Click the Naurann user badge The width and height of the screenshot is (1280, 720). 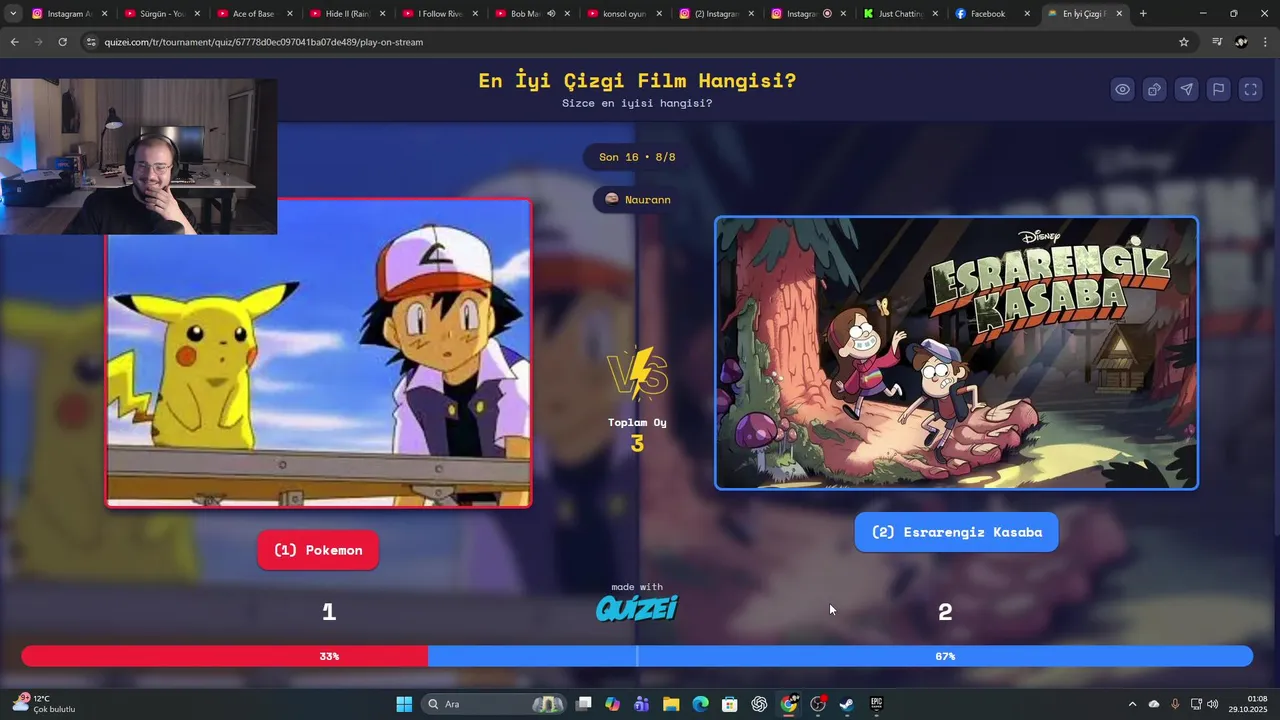click(x=637, y=199)
